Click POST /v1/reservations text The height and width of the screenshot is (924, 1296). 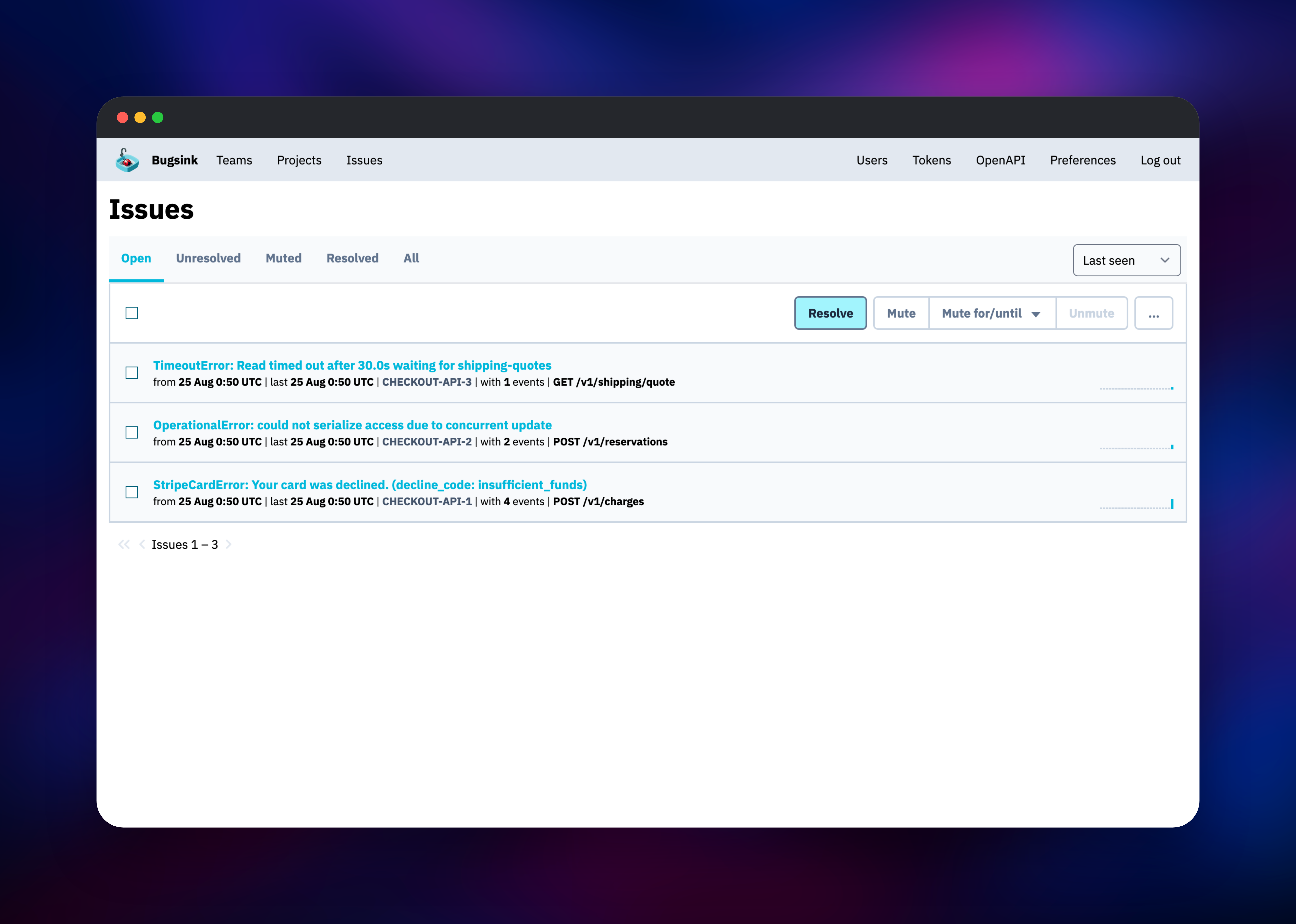coord(610,442)
